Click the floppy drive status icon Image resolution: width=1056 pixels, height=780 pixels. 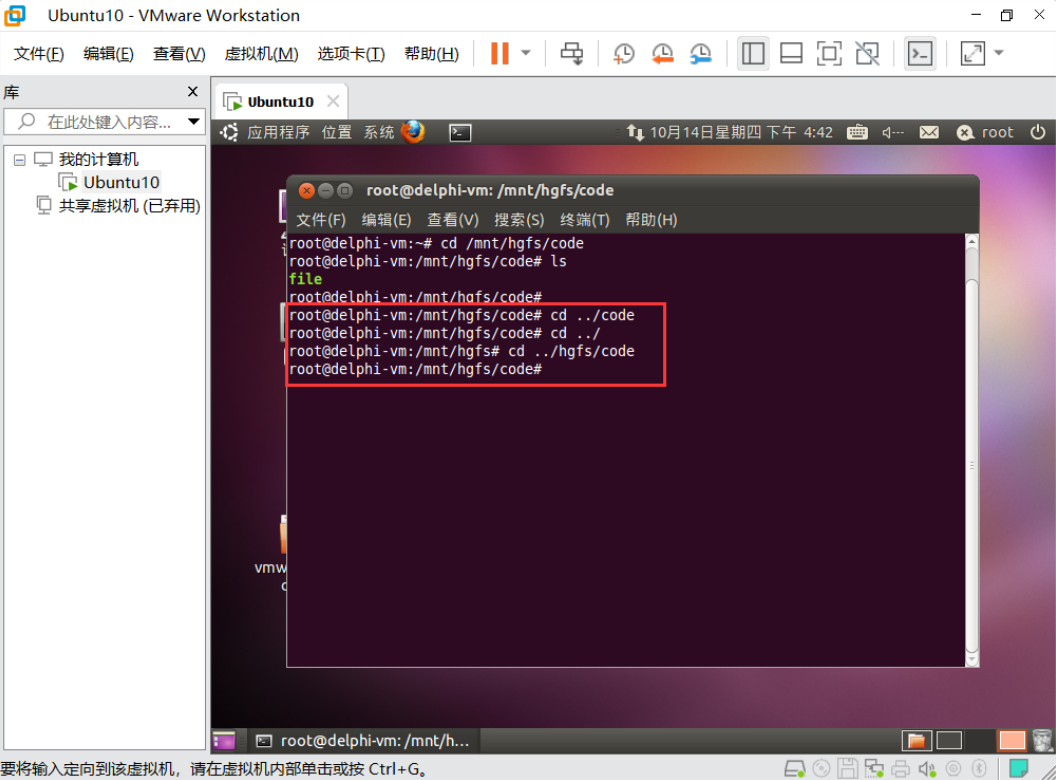(848, 768)
